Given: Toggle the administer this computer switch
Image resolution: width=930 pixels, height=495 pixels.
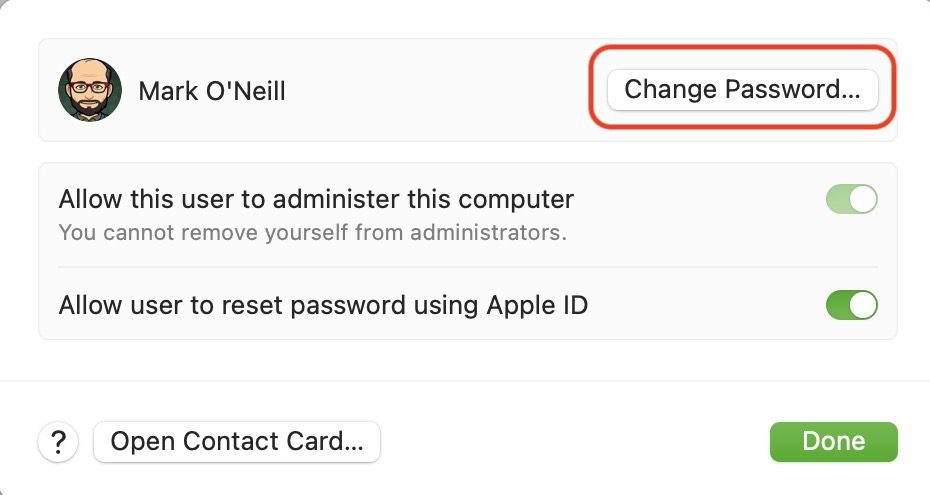Looking at the screenshot, I should tap(851, 199).
